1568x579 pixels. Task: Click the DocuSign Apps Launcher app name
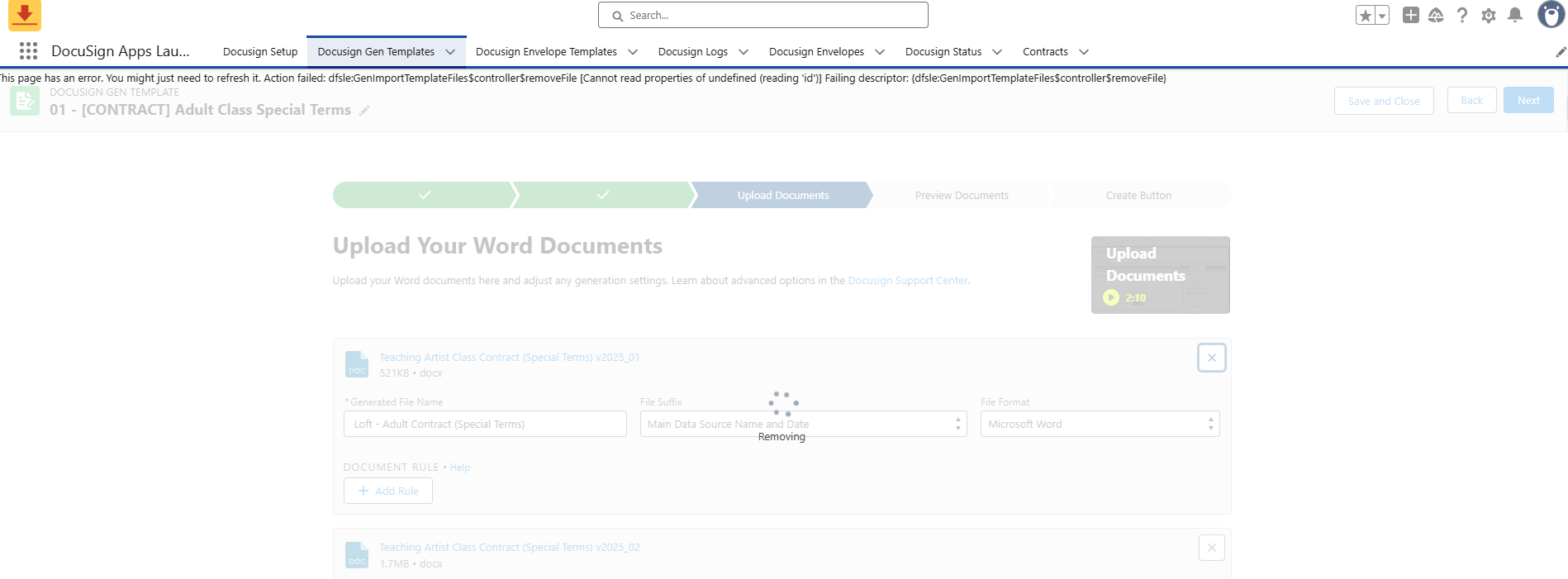120,51
